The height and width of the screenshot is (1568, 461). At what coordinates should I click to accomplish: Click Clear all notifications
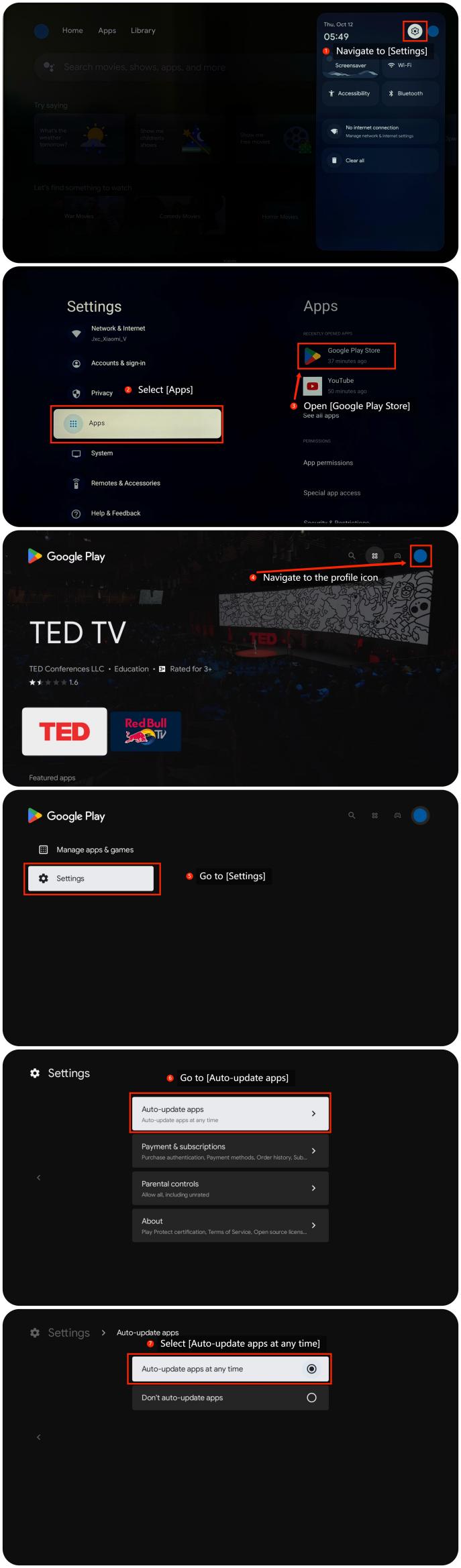[x=380, y=160]
